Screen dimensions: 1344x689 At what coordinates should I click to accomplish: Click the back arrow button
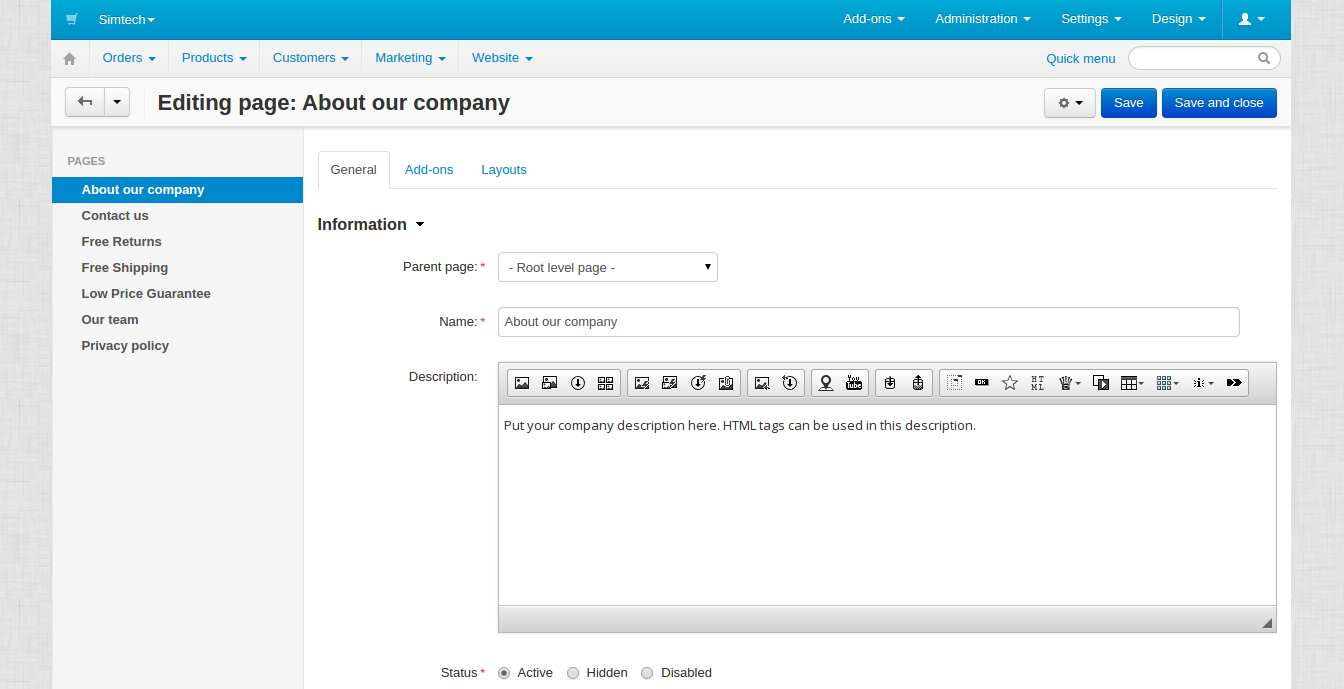[x=85, y=102]
